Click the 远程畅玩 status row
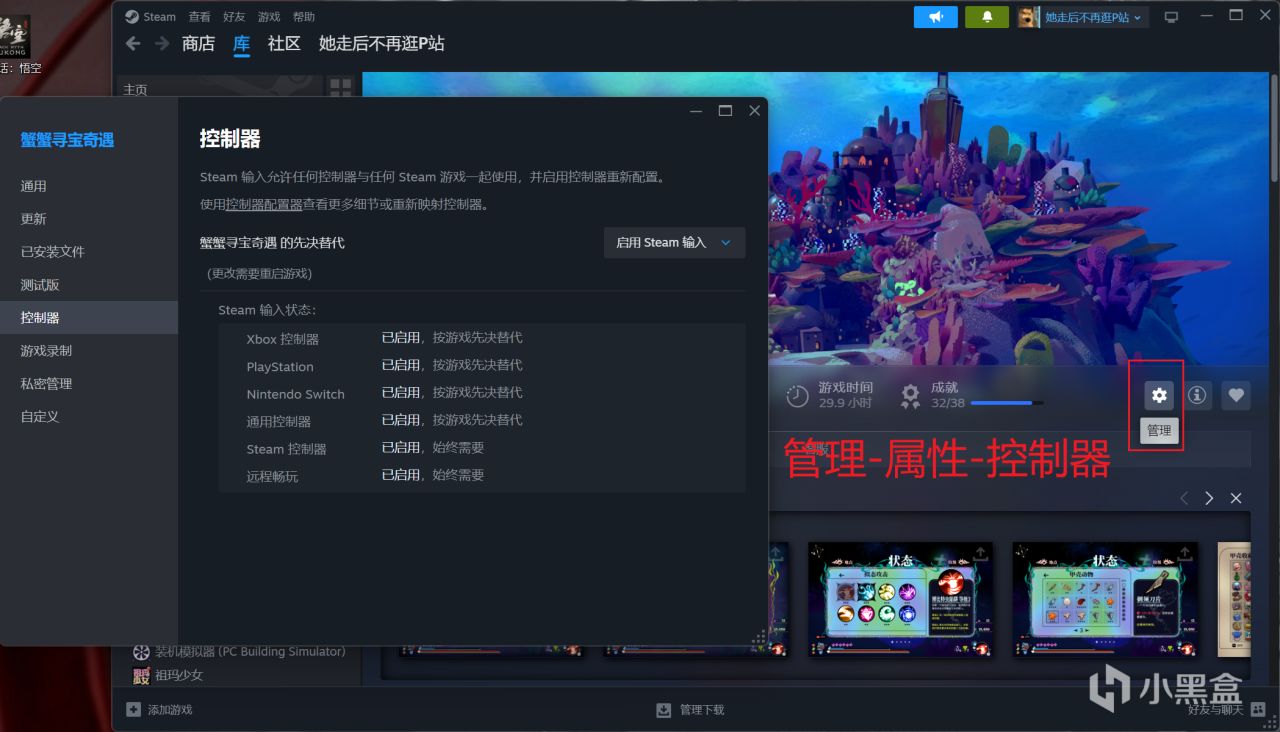Viewport: 1280px width, 732px height. point(482,476)
